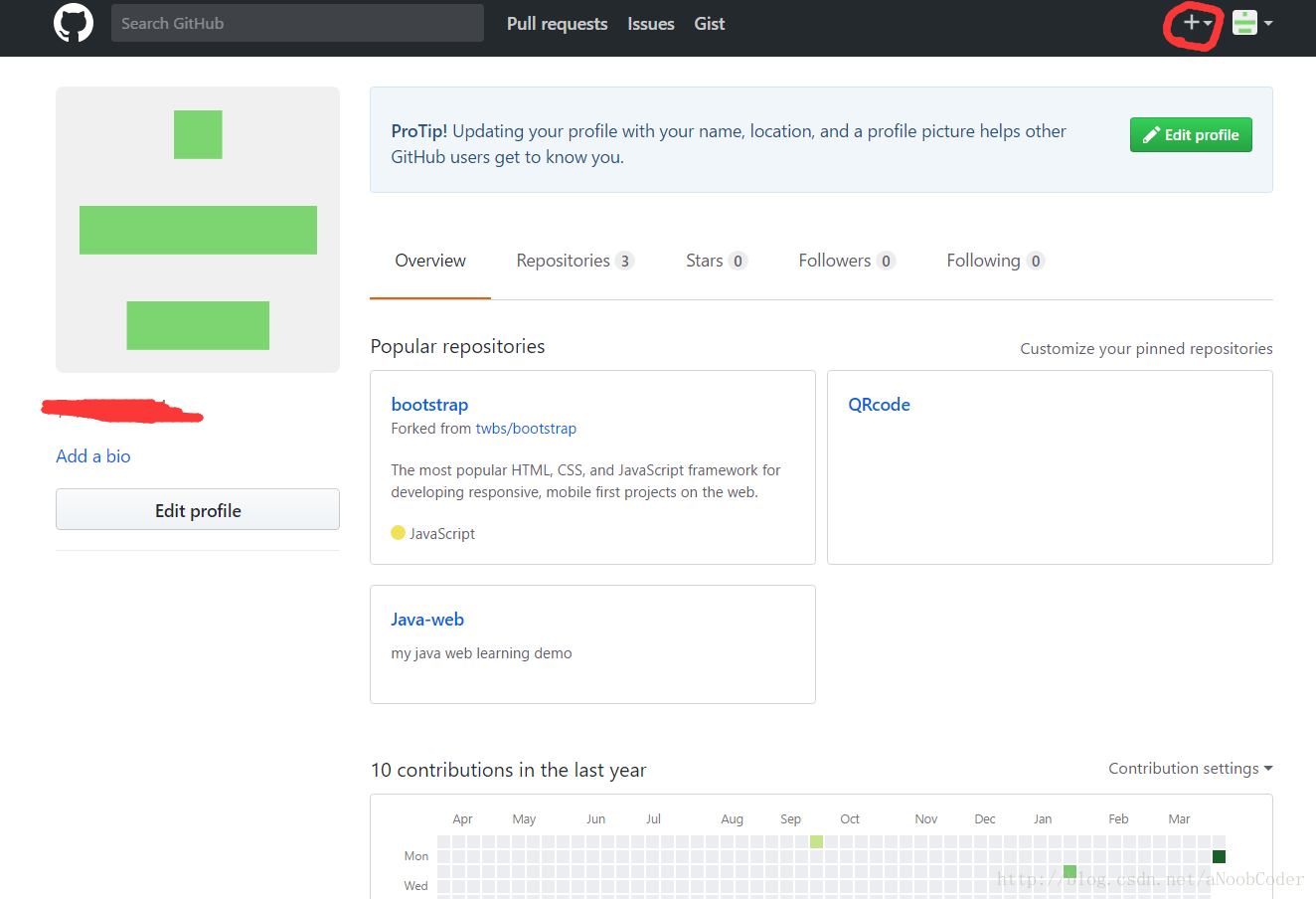
Task: Click the green Edit profile button in ProTip
Action: coord(1191,135)
